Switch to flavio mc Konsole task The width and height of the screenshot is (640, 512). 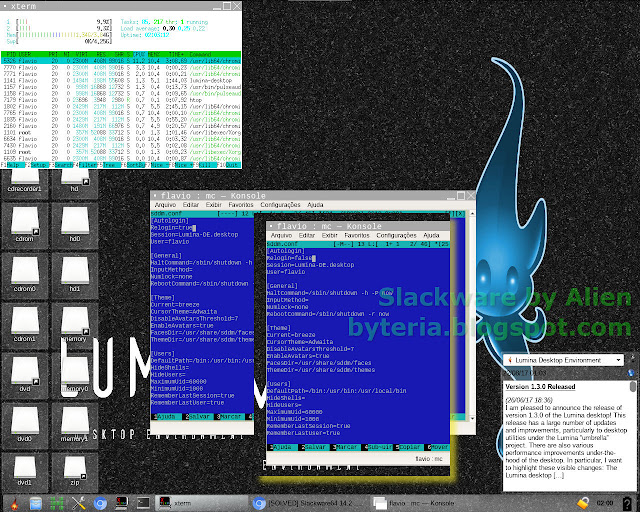416,503
